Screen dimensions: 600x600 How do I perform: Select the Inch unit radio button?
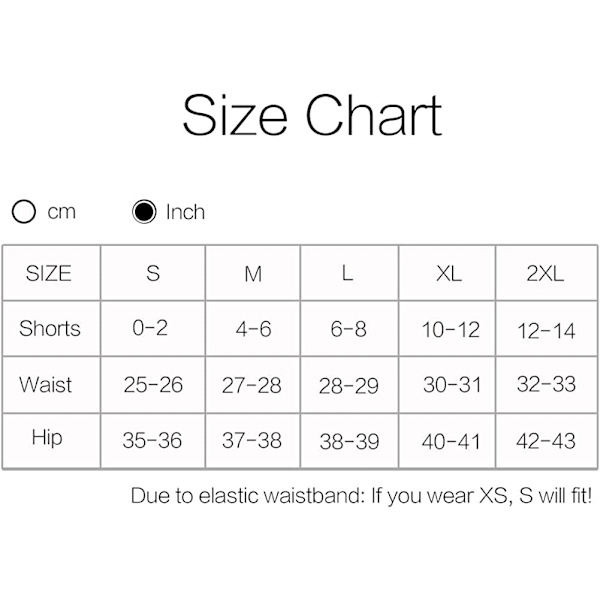coord(145,212)
